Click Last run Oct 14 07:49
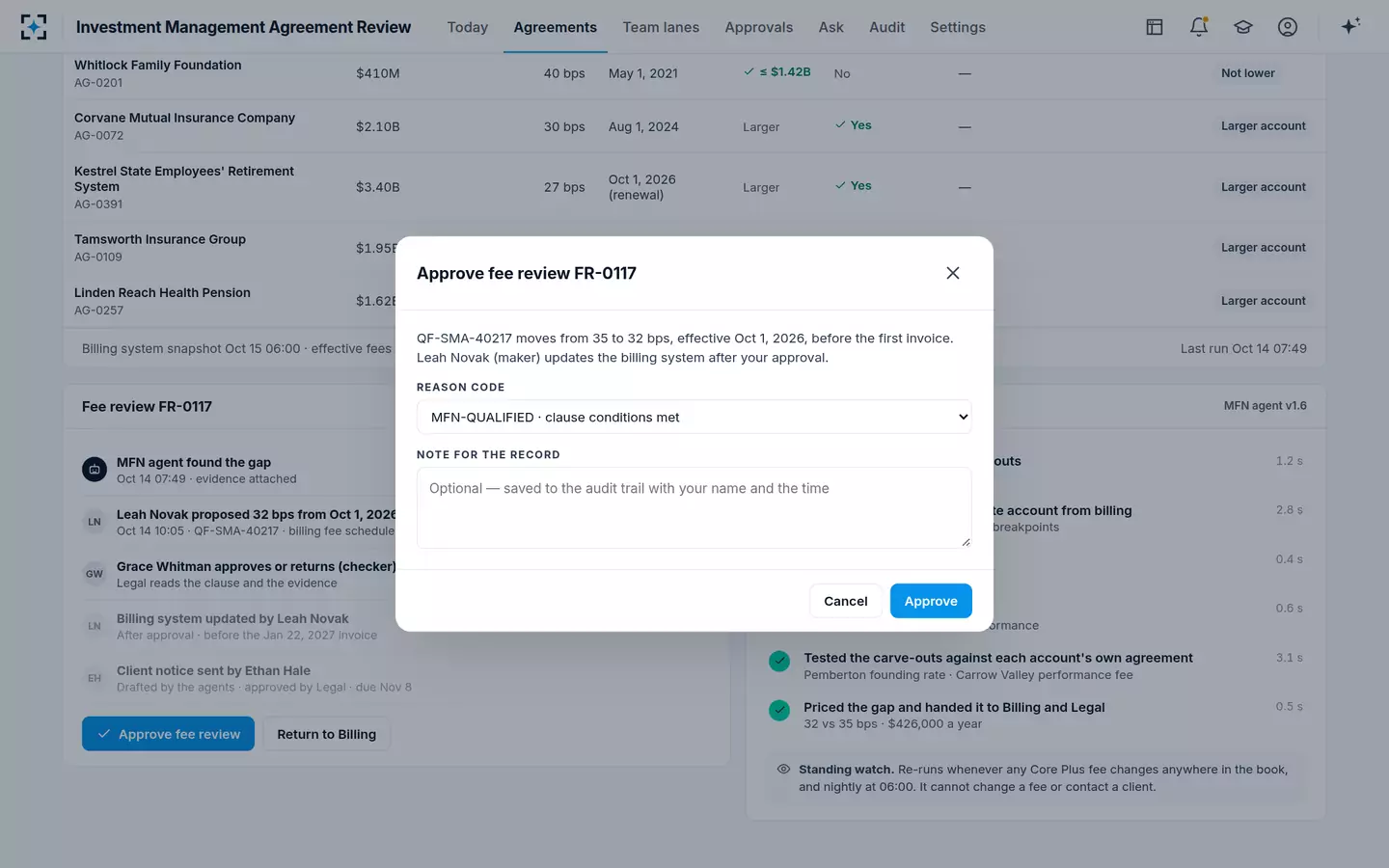Screen dimensions: 1389x868 pyautogui.click(x=1243, y=349)
